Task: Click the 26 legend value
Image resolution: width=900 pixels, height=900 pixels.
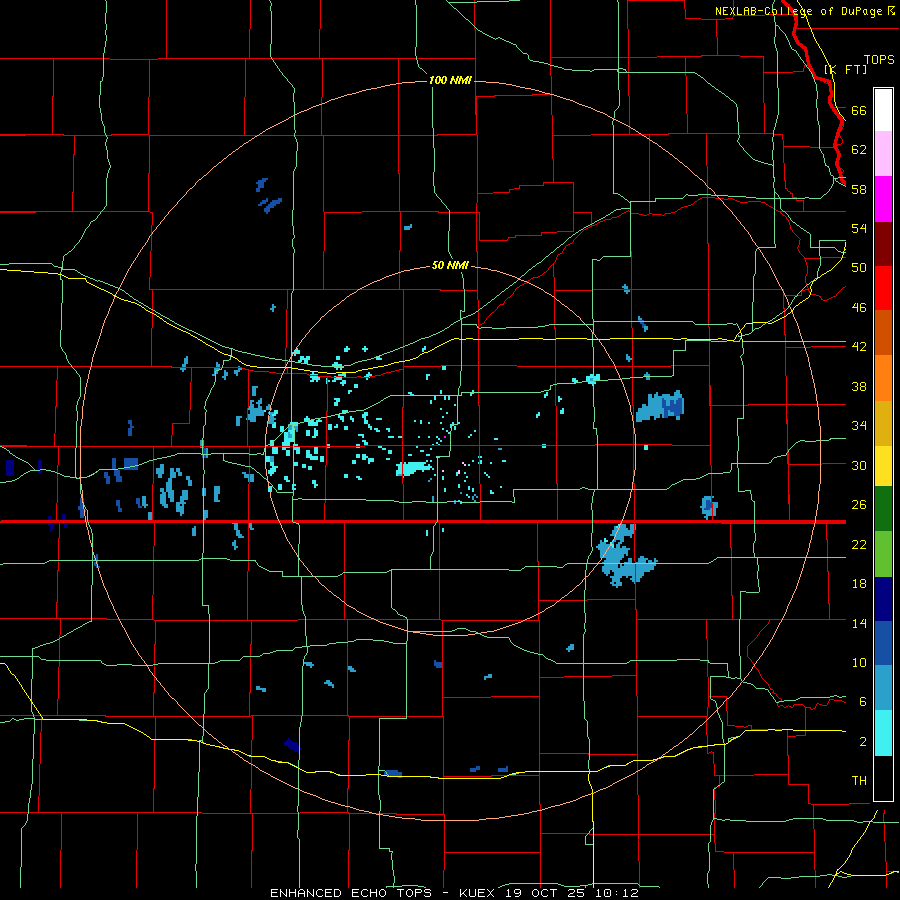Action: click(x=859, y=505)
